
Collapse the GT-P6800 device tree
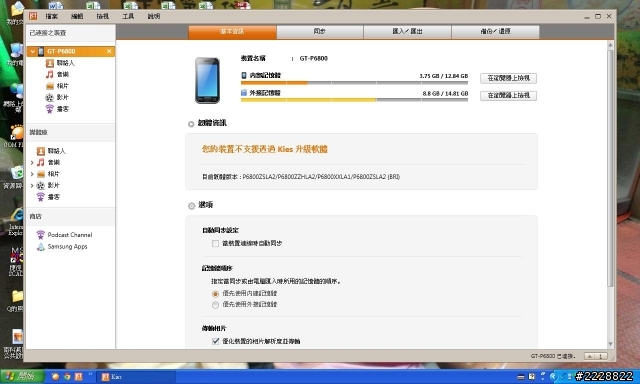[32, 51]
